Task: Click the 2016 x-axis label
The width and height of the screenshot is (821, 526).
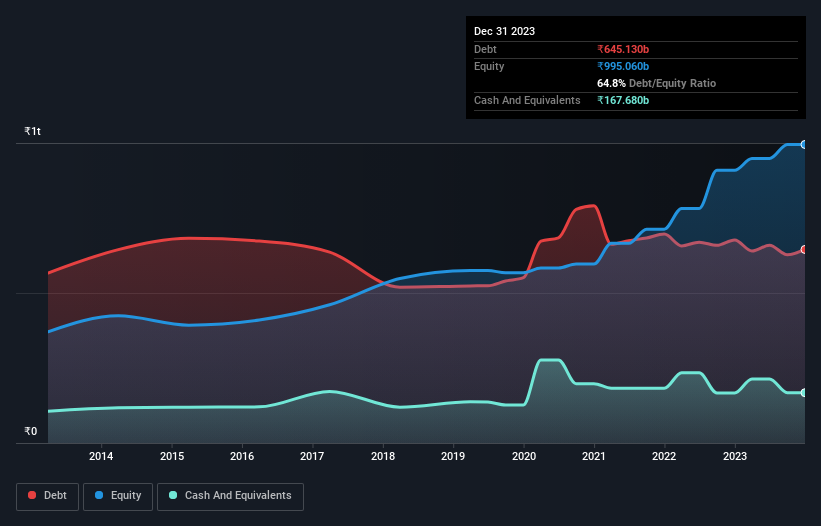Action: 242,456
